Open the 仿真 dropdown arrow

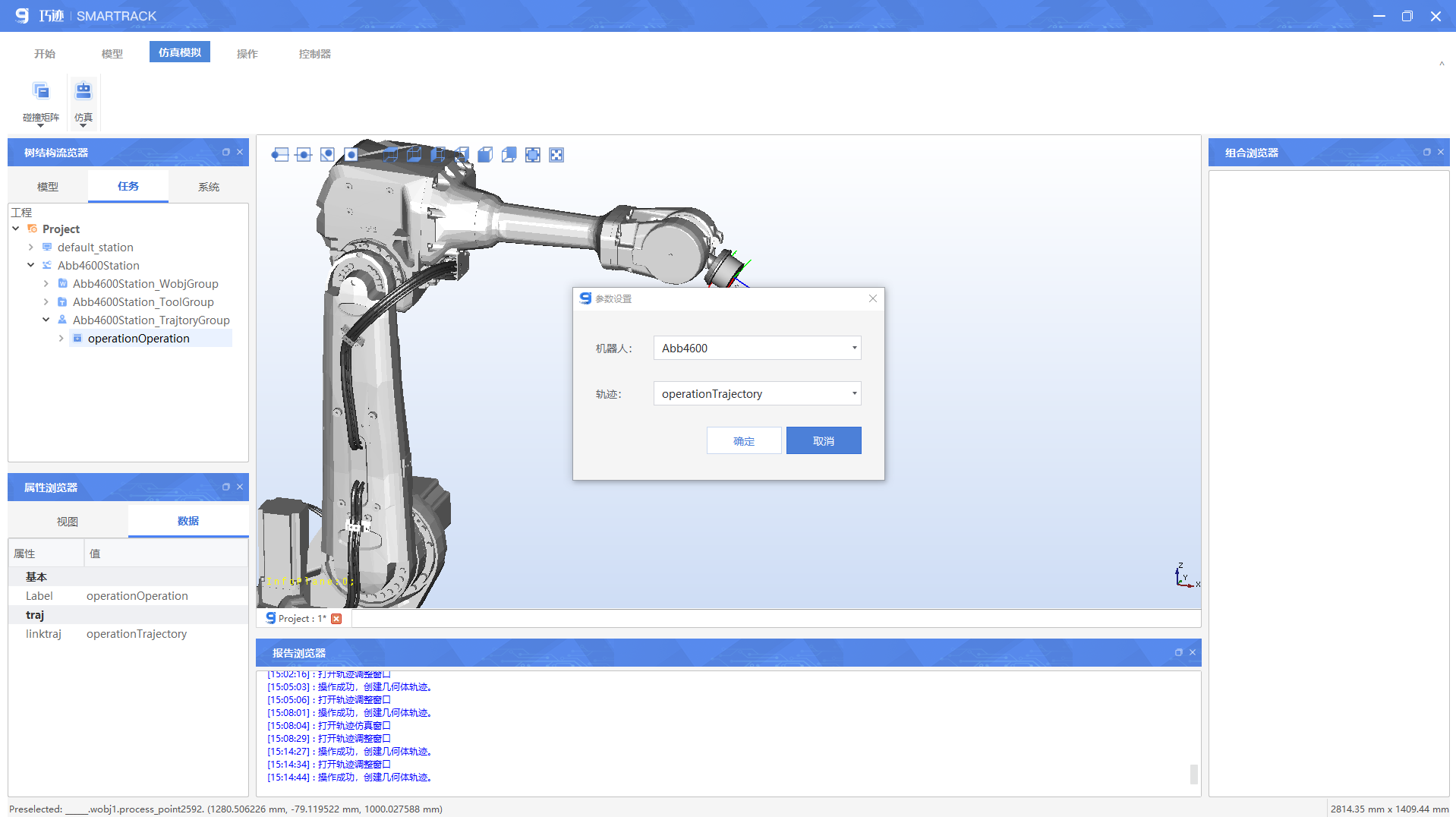pos(84,126)
